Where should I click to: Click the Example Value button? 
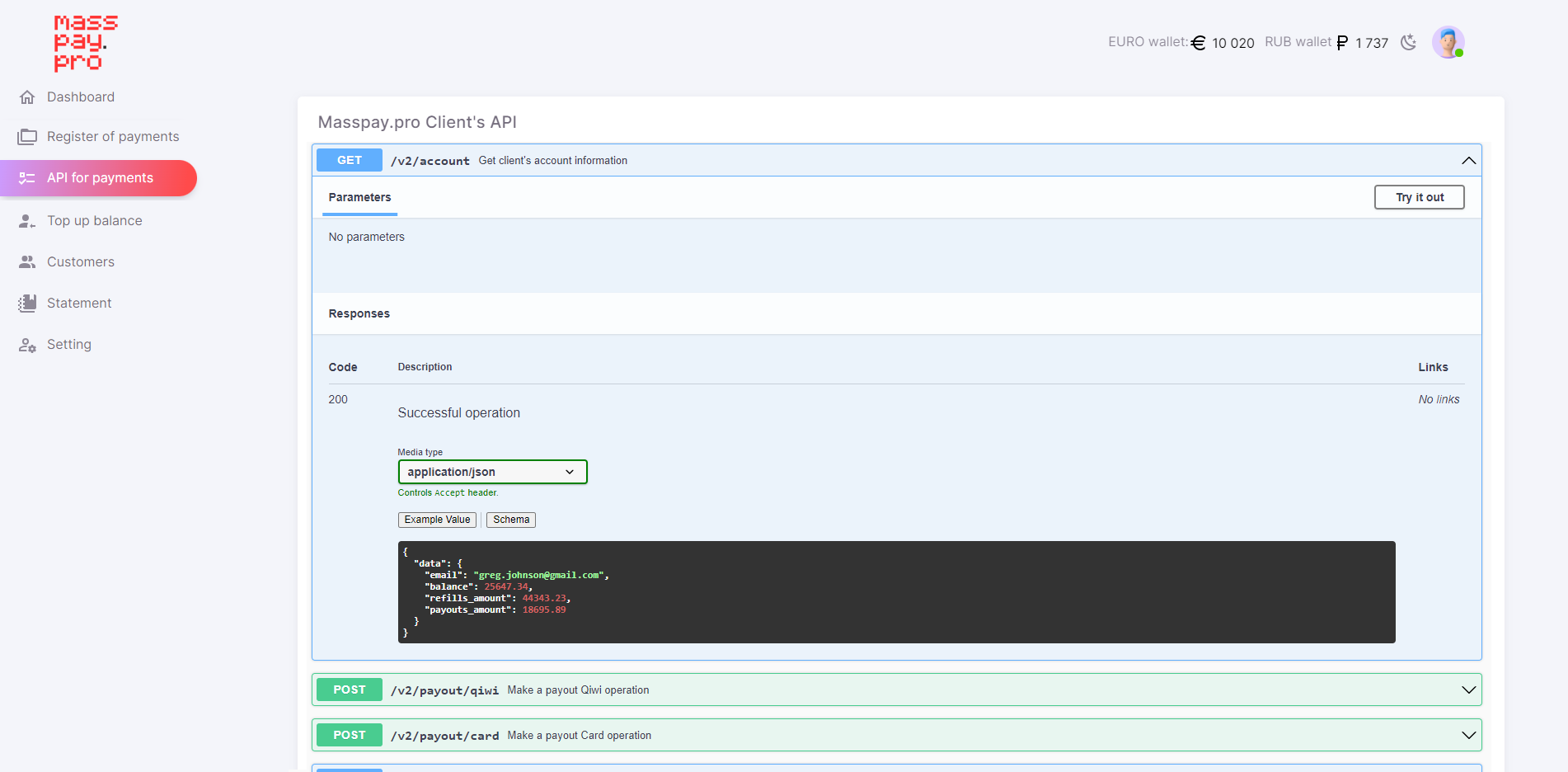coord(437,520)
